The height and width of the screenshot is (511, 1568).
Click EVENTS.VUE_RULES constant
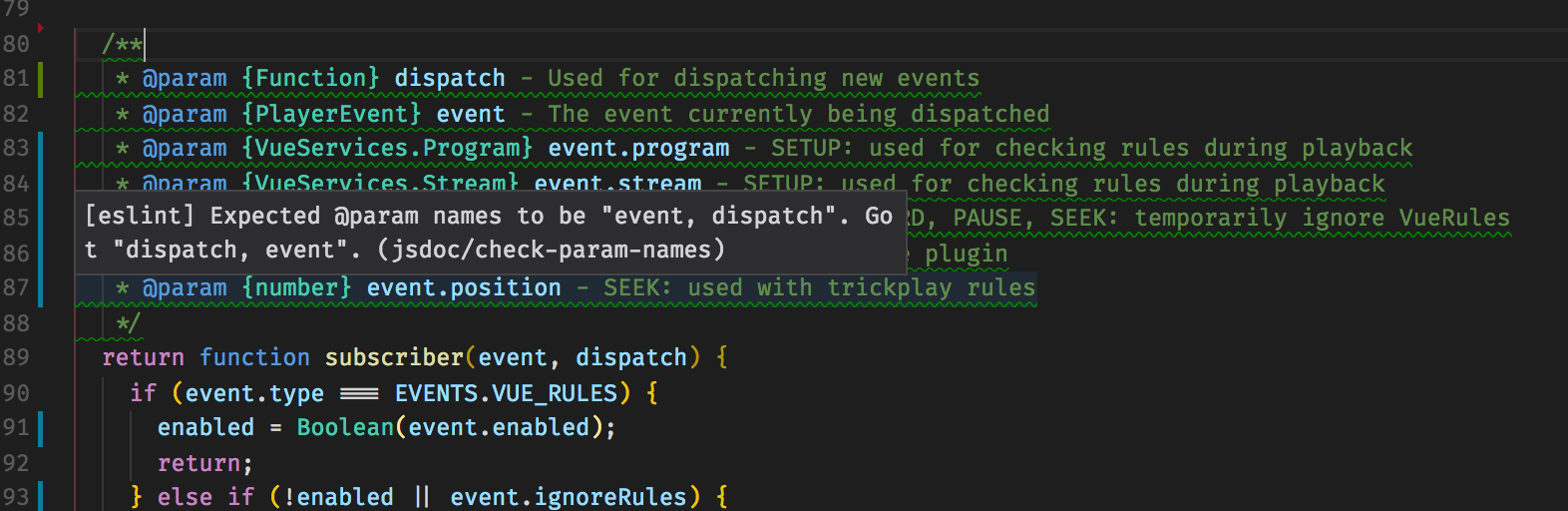tap(507, 393)
